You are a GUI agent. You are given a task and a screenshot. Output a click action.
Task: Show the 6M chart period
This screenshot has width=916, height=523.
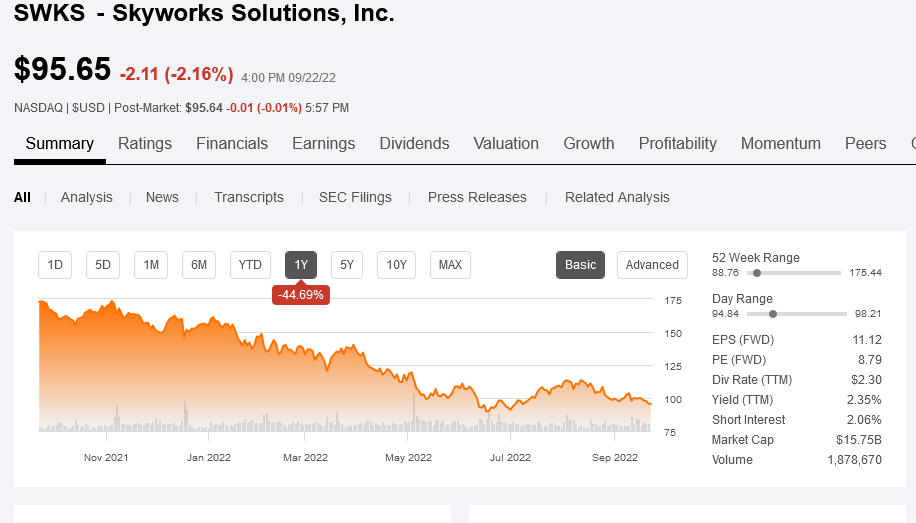click(199, 265)
